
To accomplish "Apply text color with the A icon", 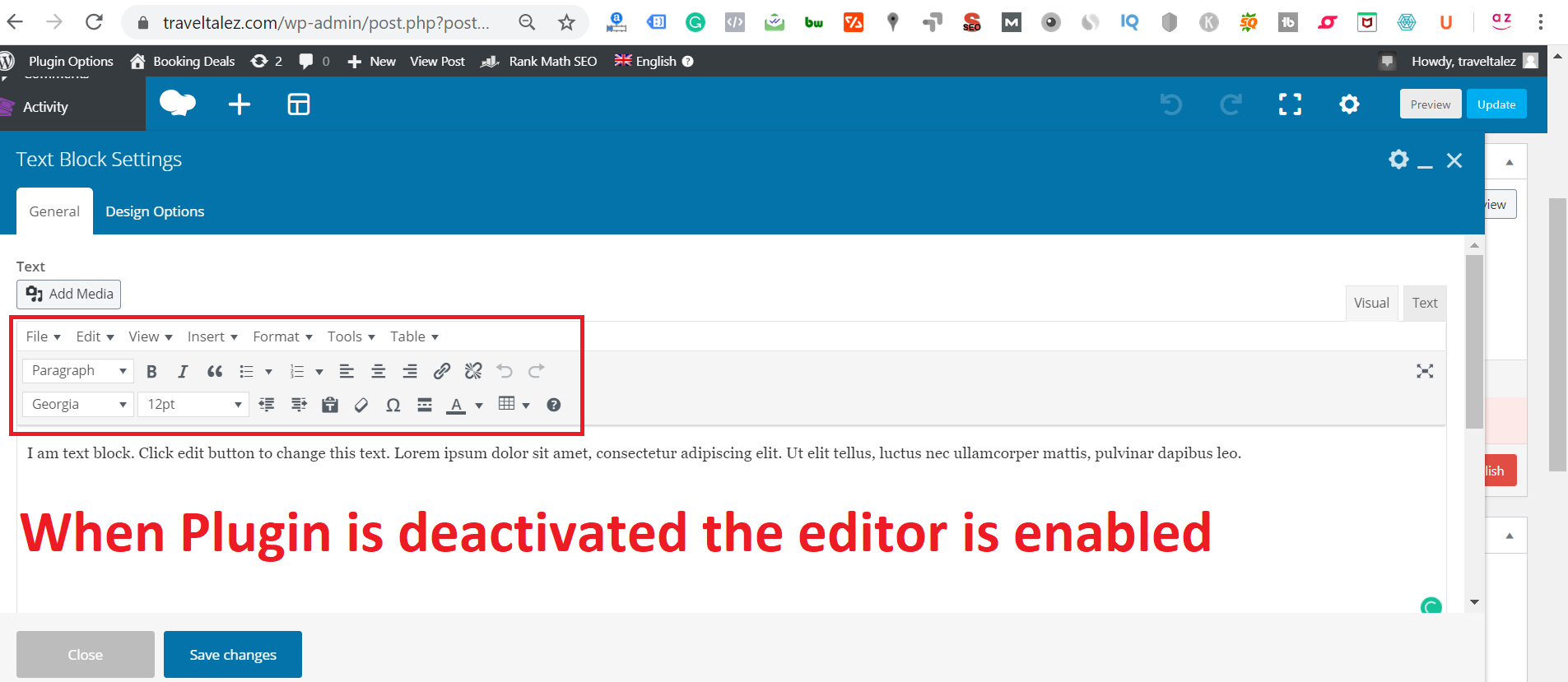I will tap(456, 404).
